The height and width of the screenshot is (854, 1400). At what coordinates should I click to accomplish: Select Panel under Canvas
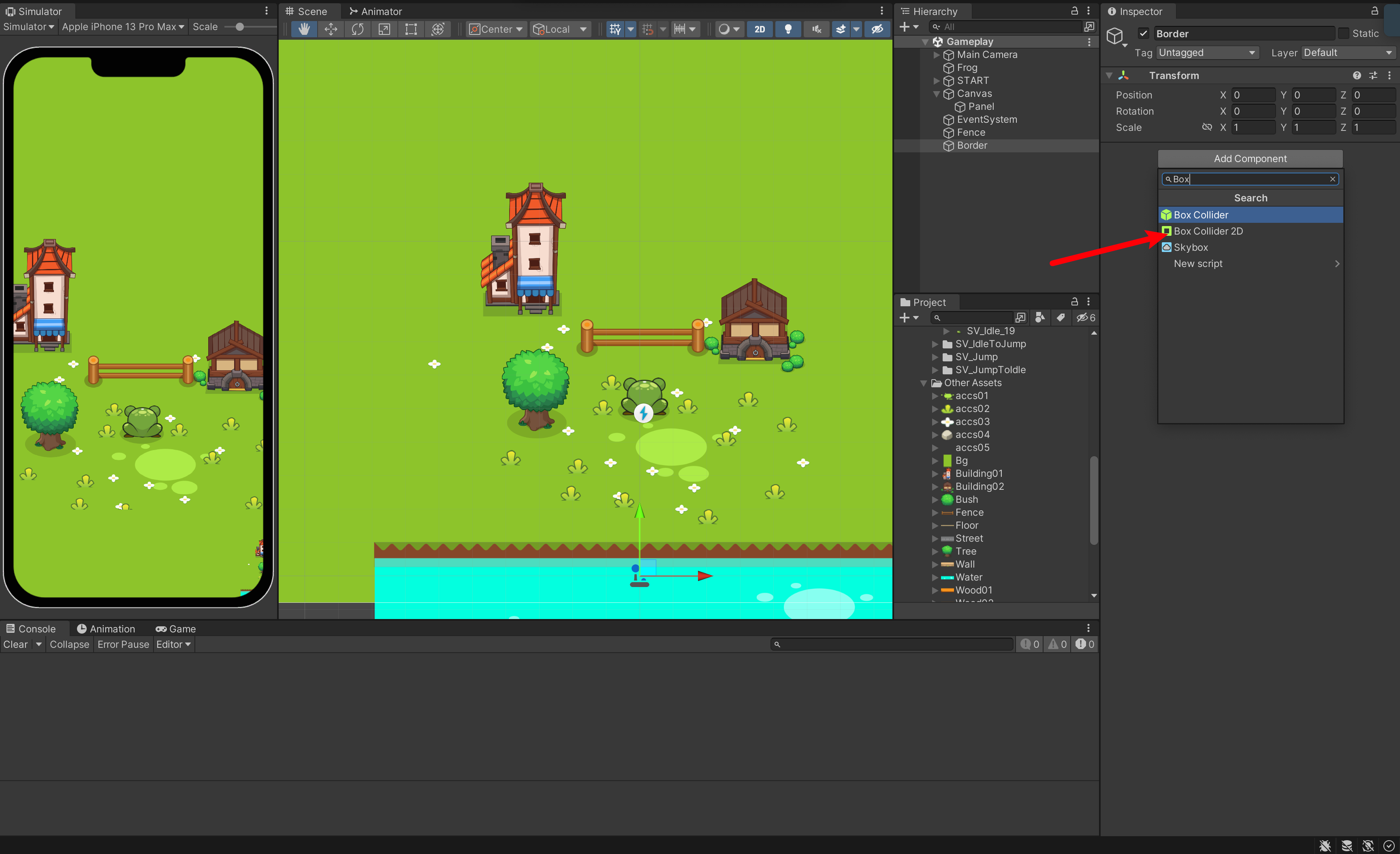pos(981,107)
